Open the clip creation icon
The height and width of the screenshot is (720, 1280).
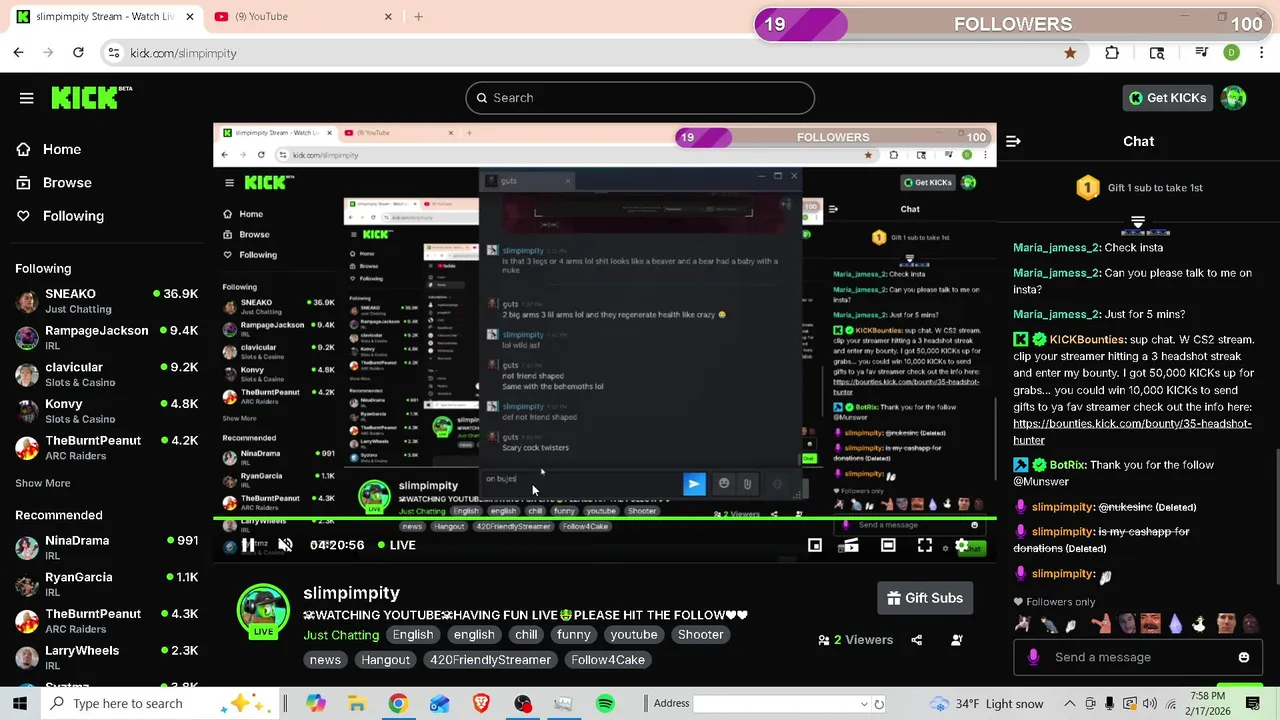click(849, 546)
